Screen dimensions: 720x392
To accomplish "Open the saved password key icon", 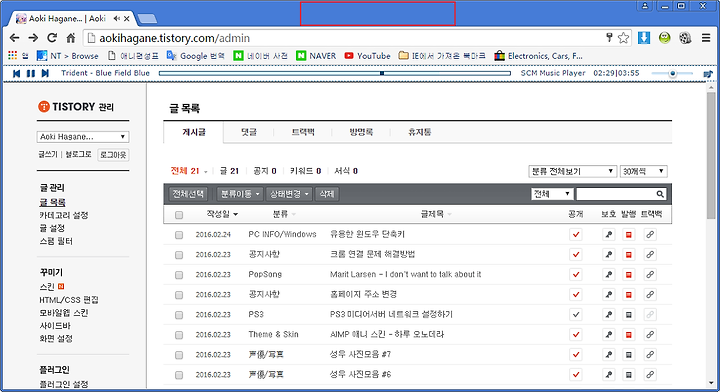I will click(609, 38).
